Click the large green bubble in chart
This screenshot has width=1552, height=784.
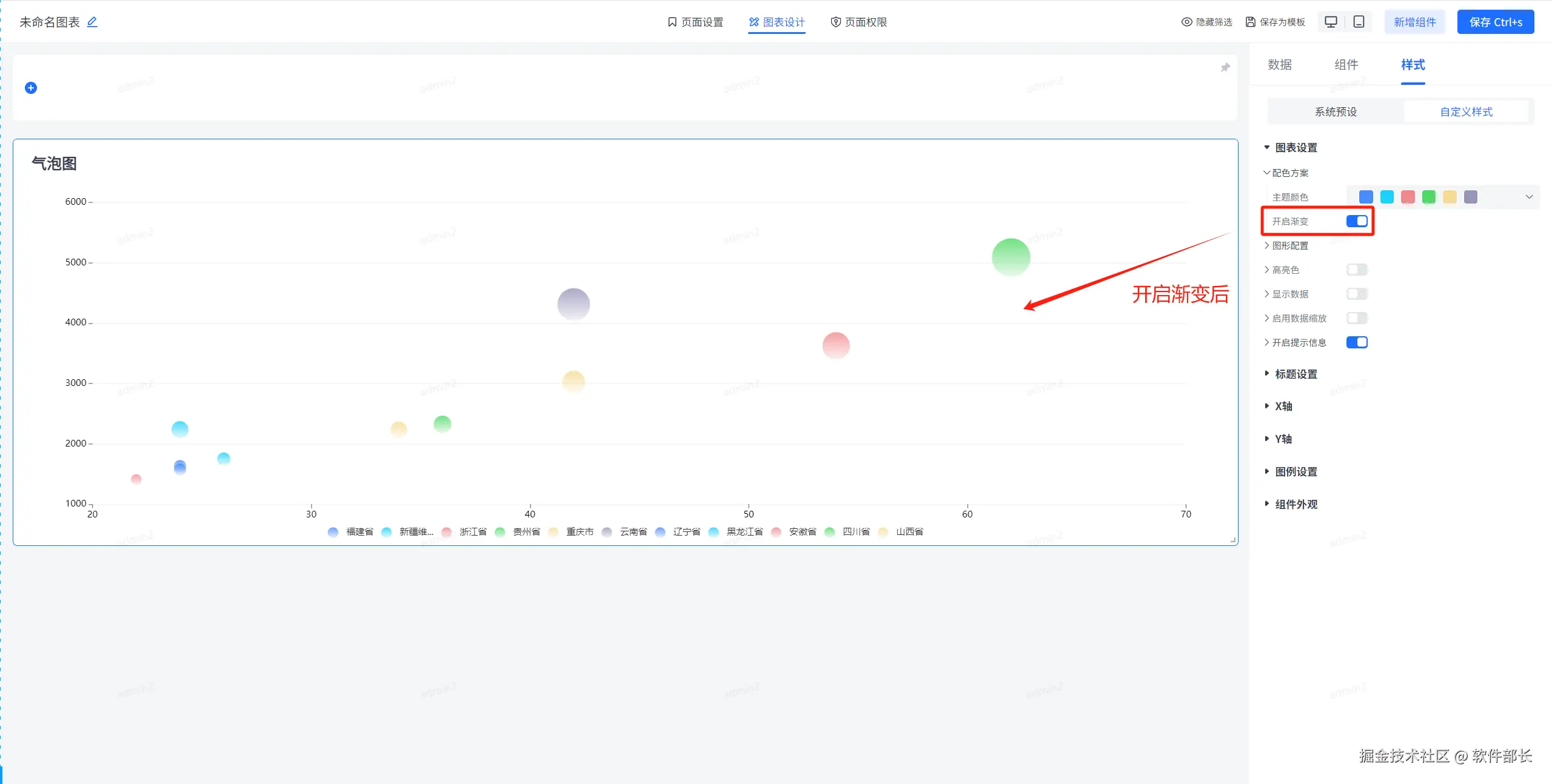tap(1011, 257)
